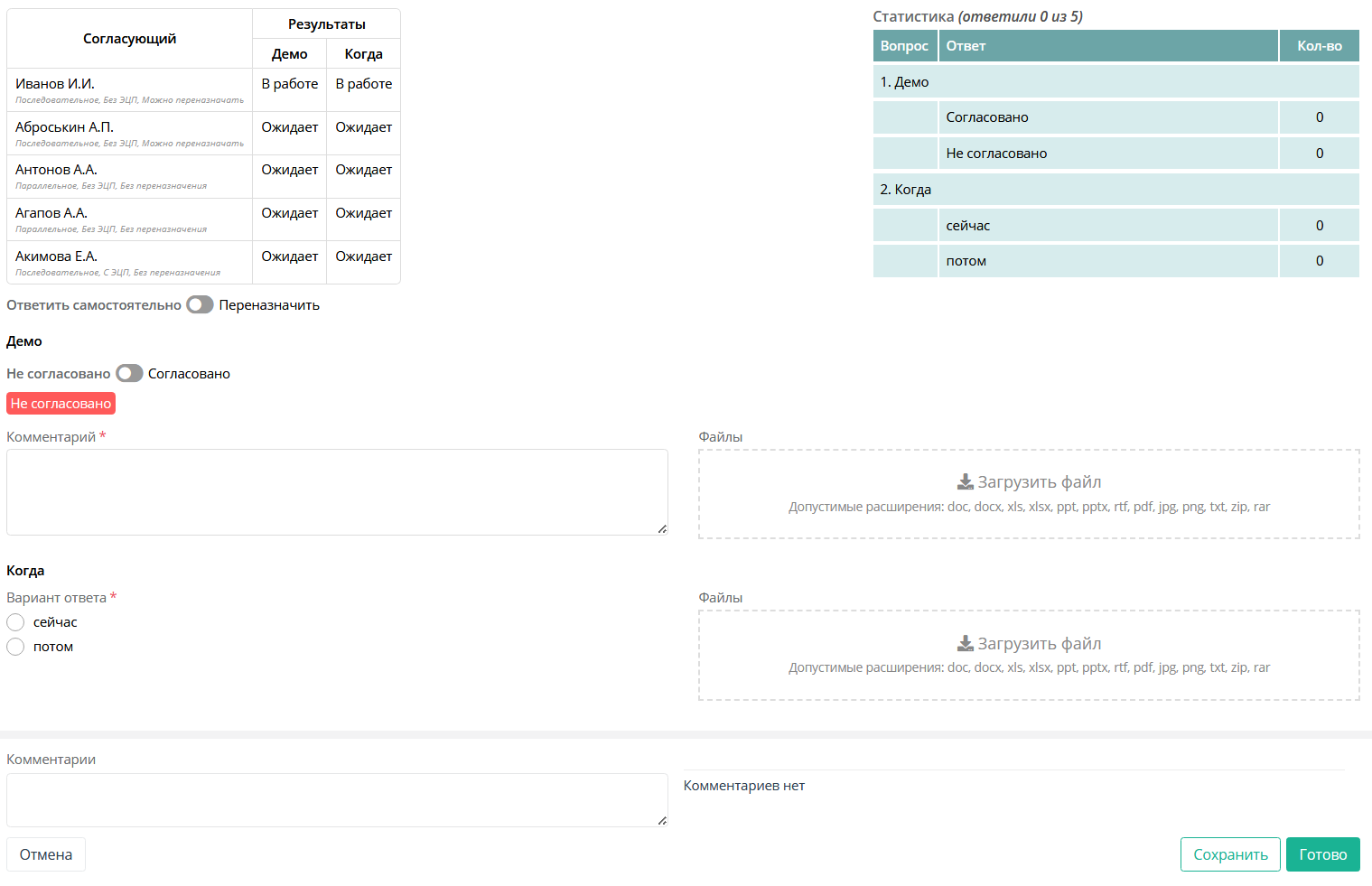The width and height of the screenshot is (1372, 886).
Task: Click upload icon in Когда files area
Action: pyautogui.click(x=965, y=644)
